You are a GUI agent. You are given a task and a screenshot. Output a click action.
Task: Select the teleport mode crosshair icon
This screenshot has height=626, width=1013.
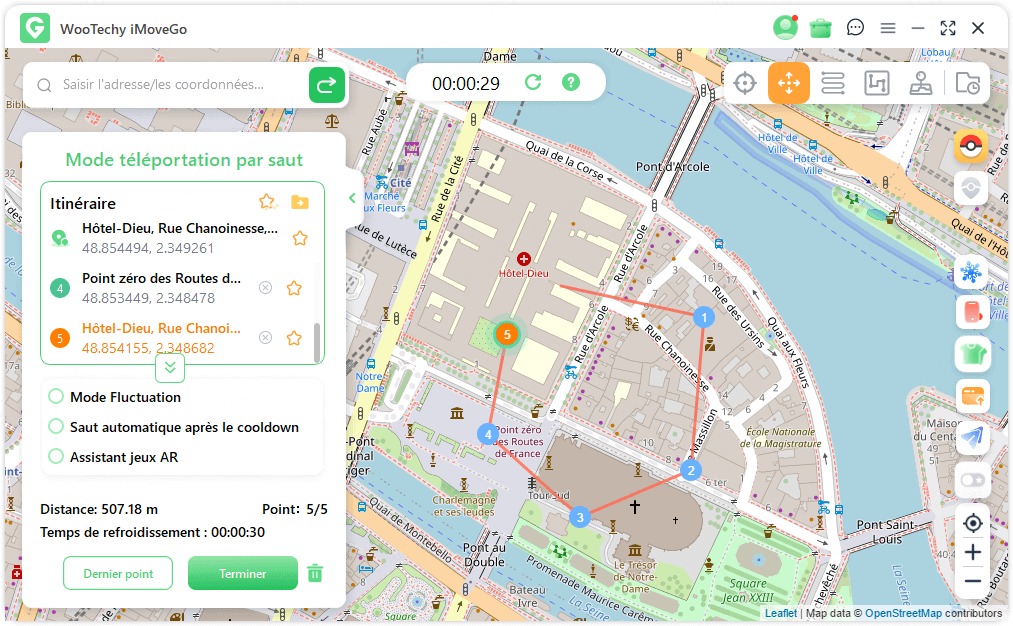pos(745,83)
